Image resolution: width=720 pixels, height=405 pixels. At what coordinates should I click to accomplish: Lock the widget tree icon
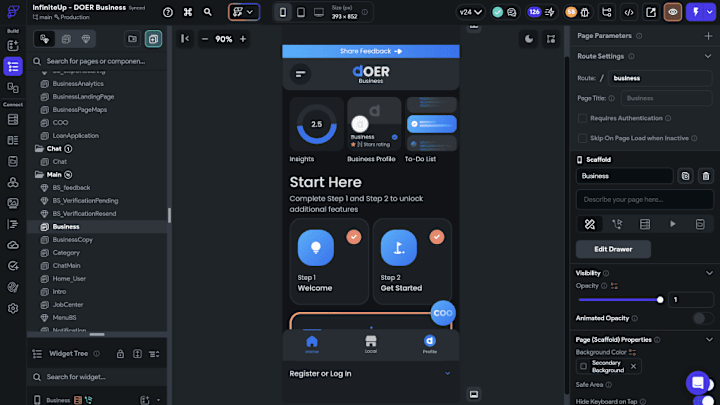tap(120, 354)
